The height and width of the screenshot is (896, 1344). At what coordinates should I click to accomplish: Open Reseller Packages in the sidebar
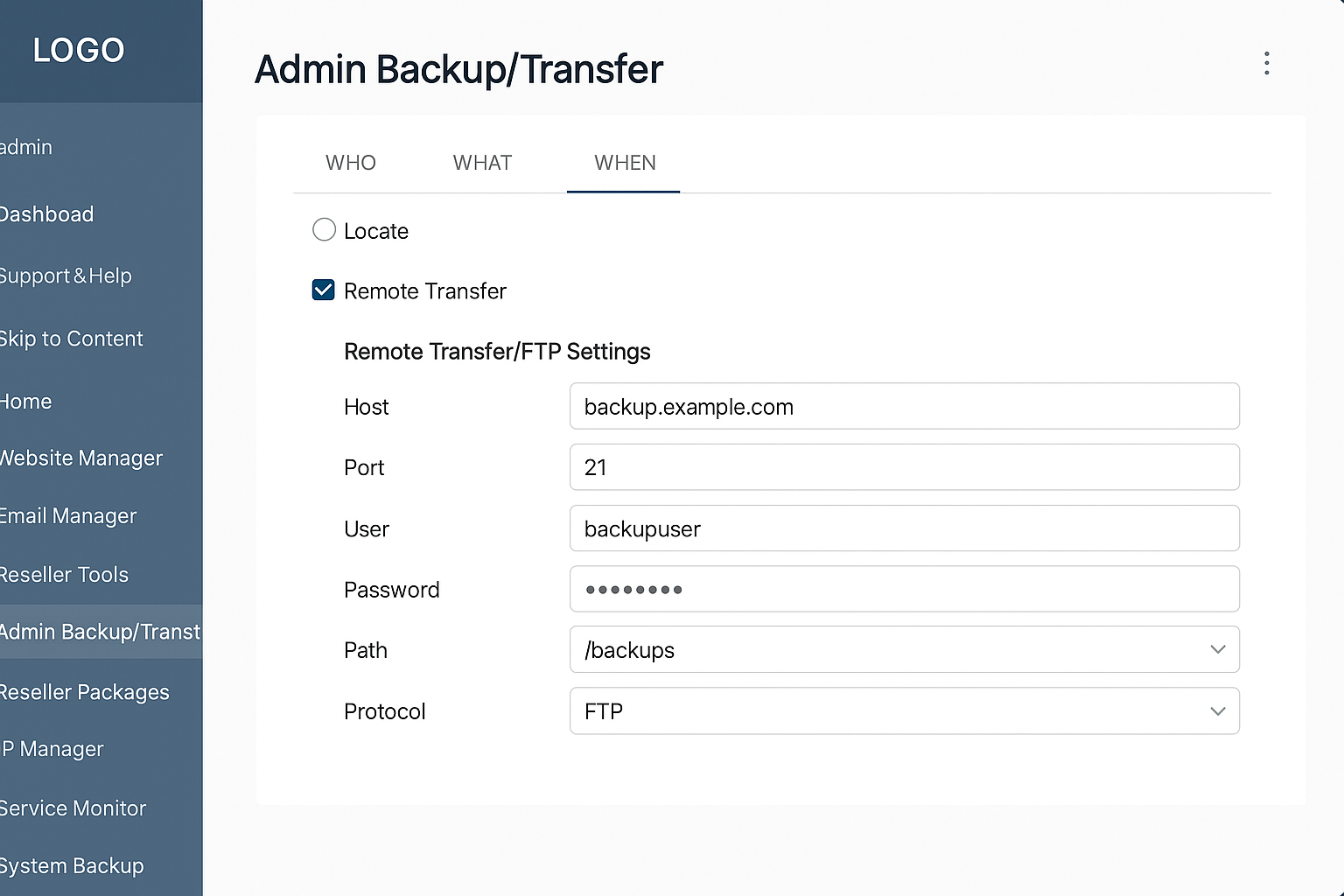[x=85, y=692]
